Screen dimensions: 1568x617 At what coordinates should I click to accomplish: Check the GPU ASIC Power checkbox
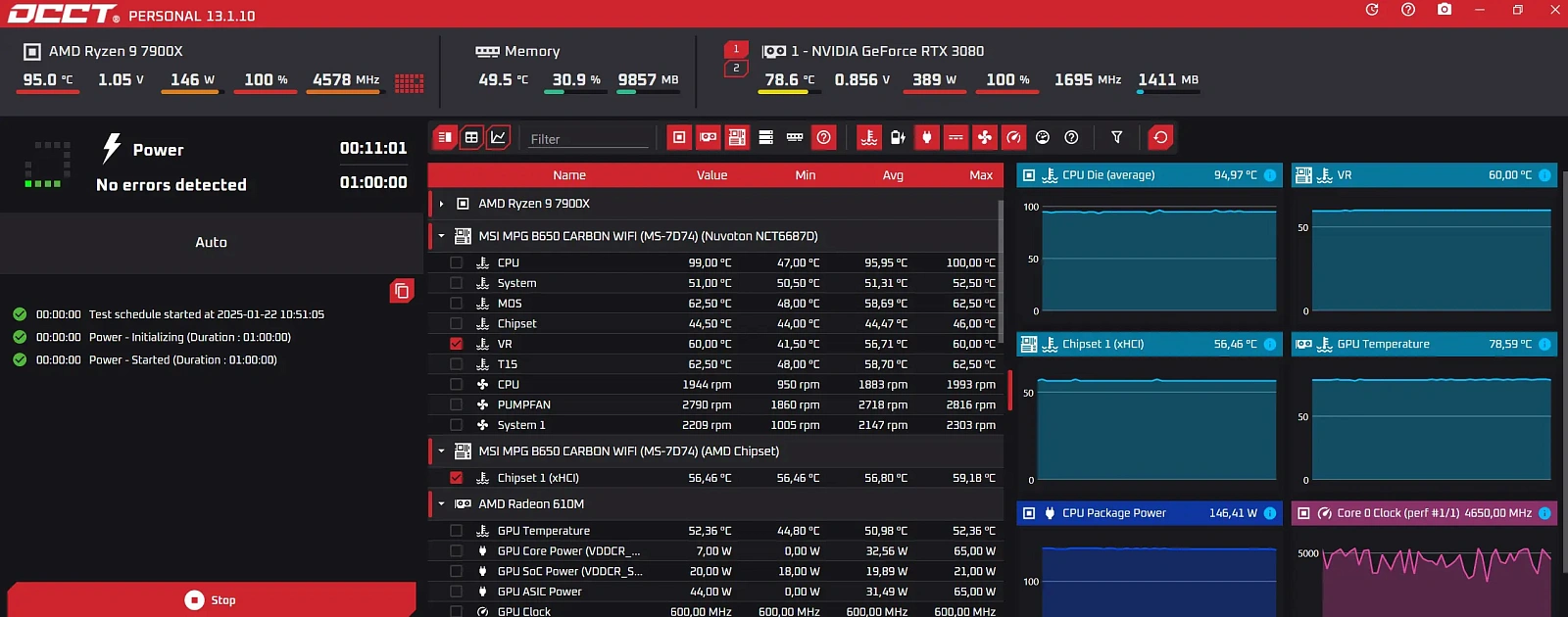(456, 592)
